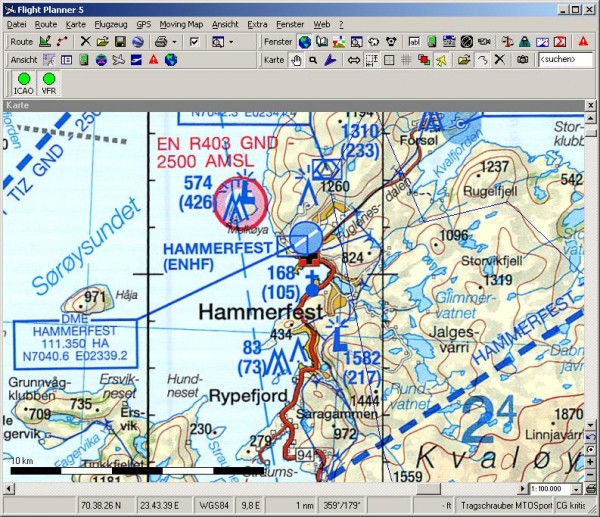Click the X icon in Karte toolbar
Image resolution: width=600 pixels, height=517 pixels.
(499, 60)
